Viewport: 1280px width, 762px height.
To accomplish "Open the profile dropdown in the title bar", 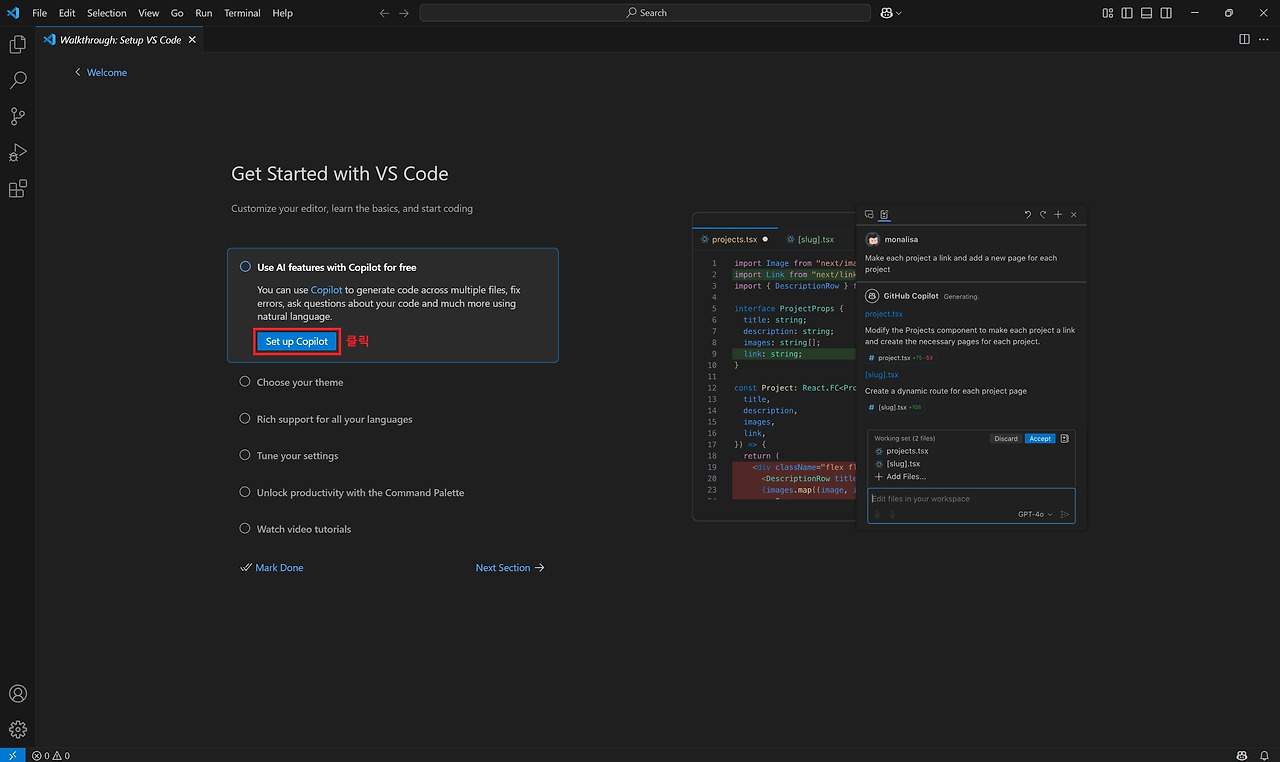I will click(x=888, y=12).
